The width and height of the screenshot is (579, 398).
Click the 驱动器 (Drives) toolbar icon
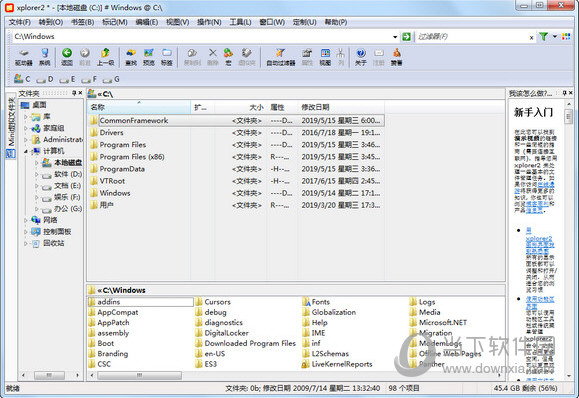pos(24,57)
